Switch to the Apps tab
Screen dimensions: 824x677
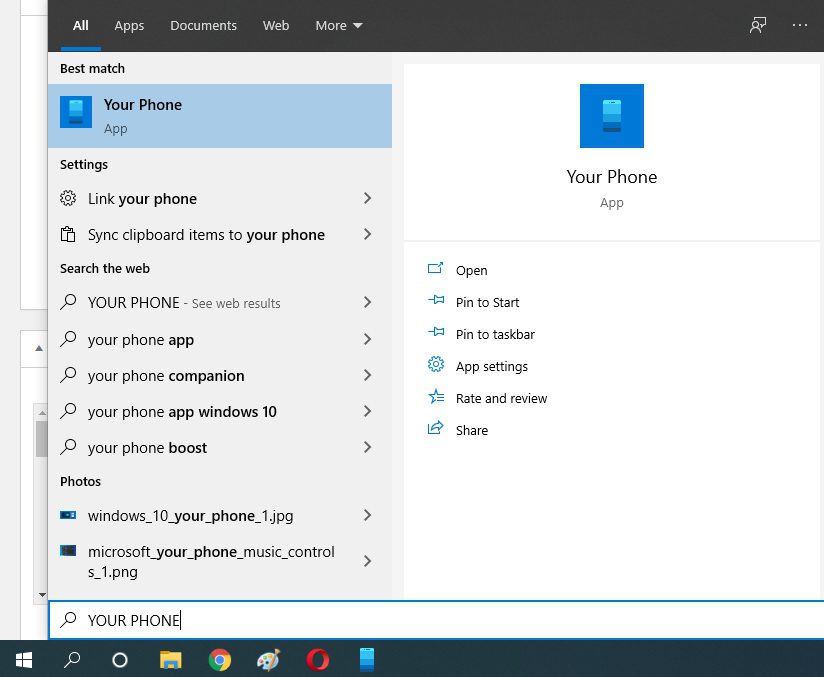[x=129, y=26]
